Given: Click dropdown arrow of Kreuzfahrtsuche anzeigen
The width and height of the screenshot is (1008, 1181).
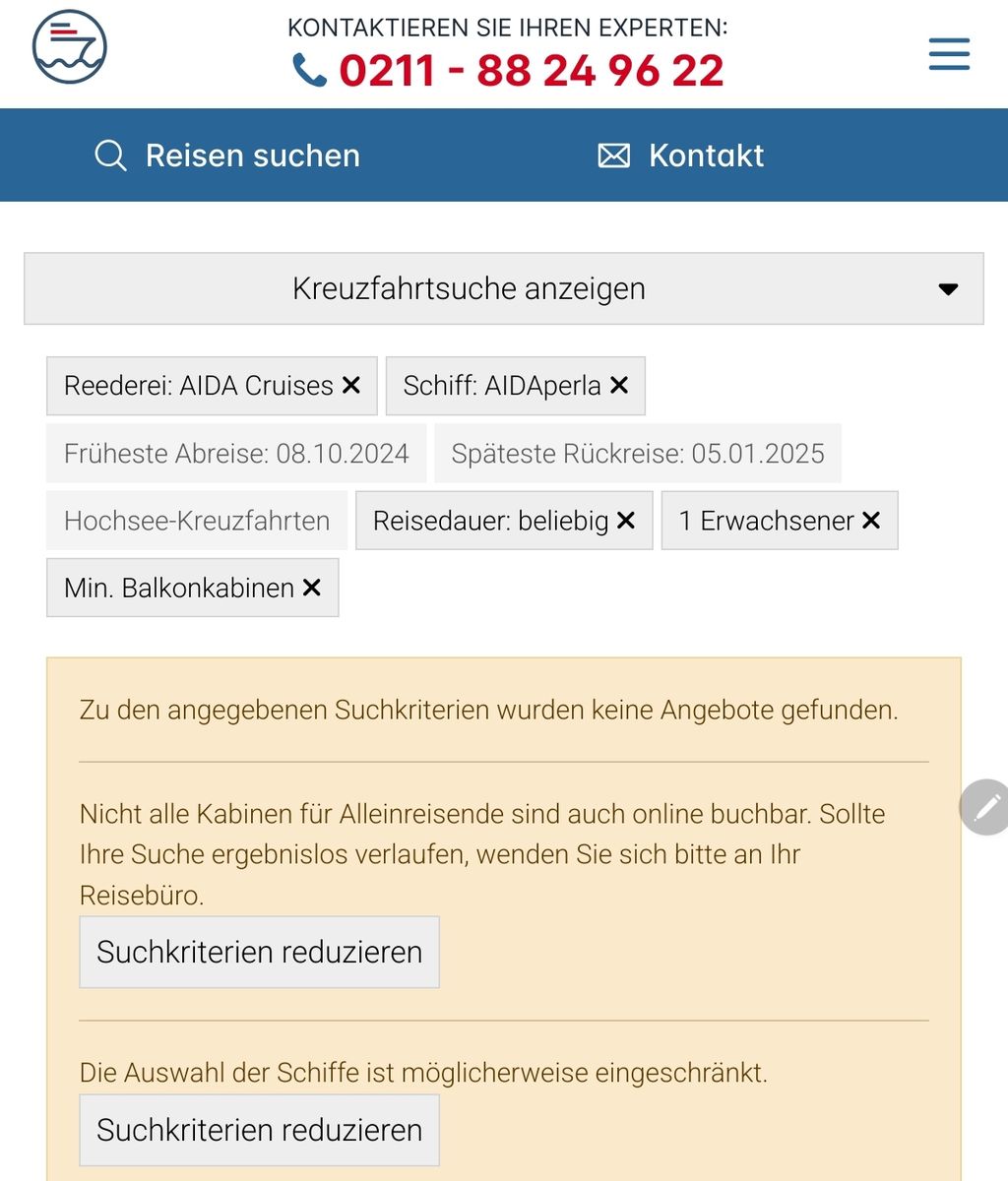Looking at the screenshot, I should click(x=948, y=289).
